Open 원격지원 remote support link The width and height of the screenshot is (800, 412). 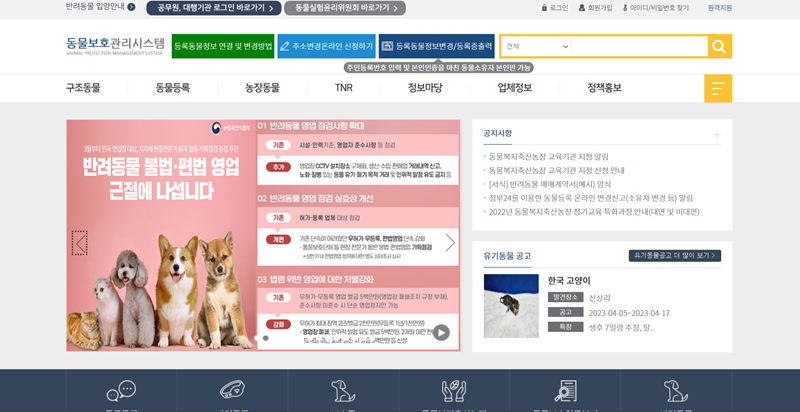click(720, 8)
